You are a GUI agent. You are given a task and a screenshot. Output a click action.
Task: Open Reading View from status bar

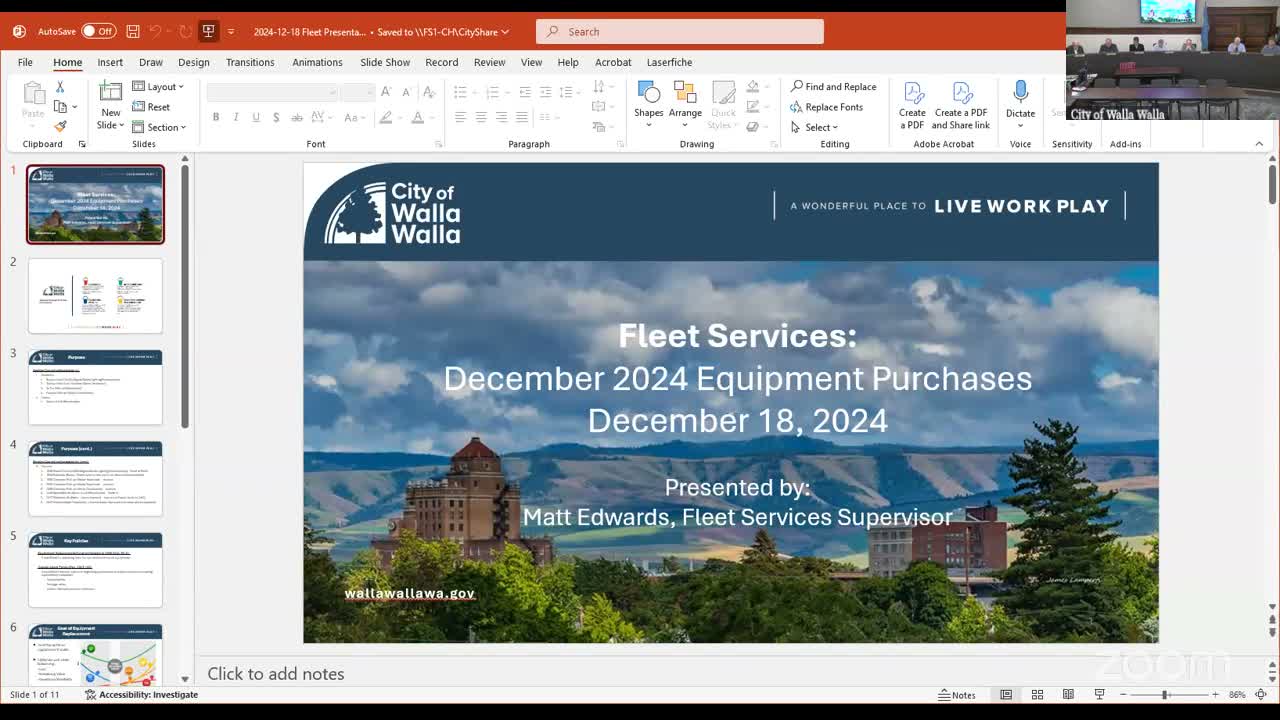[x=1068, y=695]
